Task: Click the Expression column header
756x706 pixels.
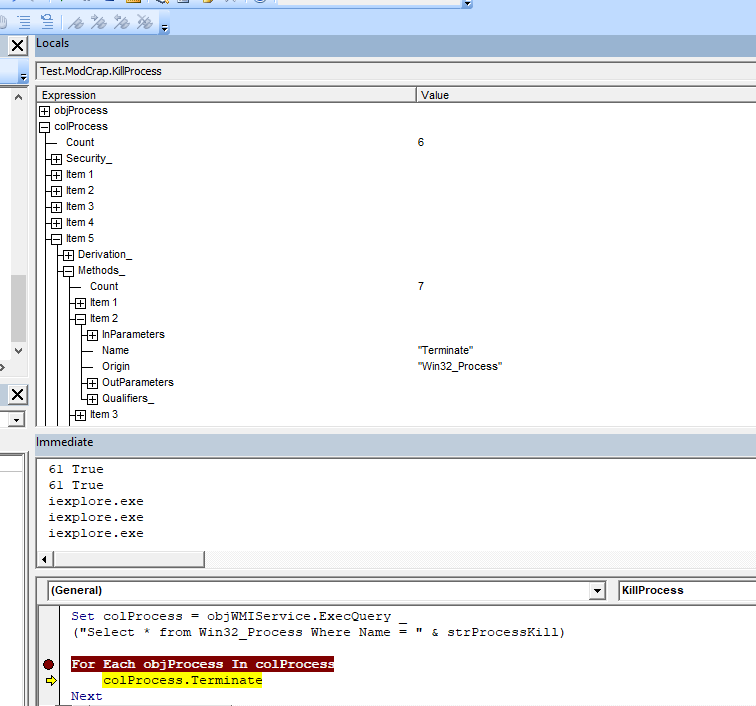Action: point(226,95)
